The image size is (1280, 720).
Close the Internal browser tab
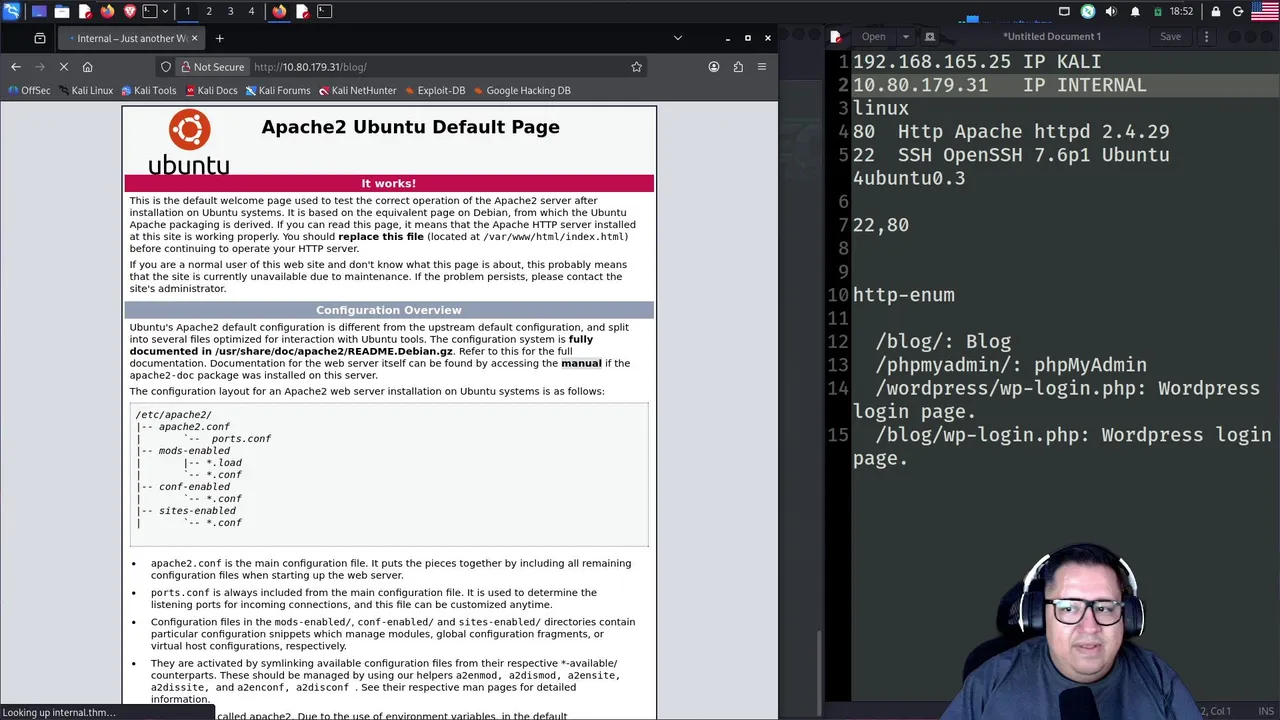click(194, 38)
